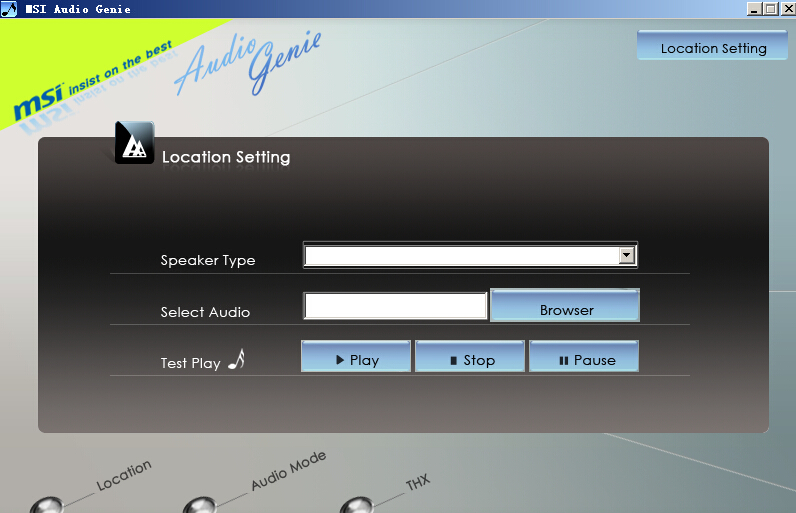The height and width of the screenshot is (513, 796).
Task: Maximize the MSI Audio Genie window
Action: point(771,9)
